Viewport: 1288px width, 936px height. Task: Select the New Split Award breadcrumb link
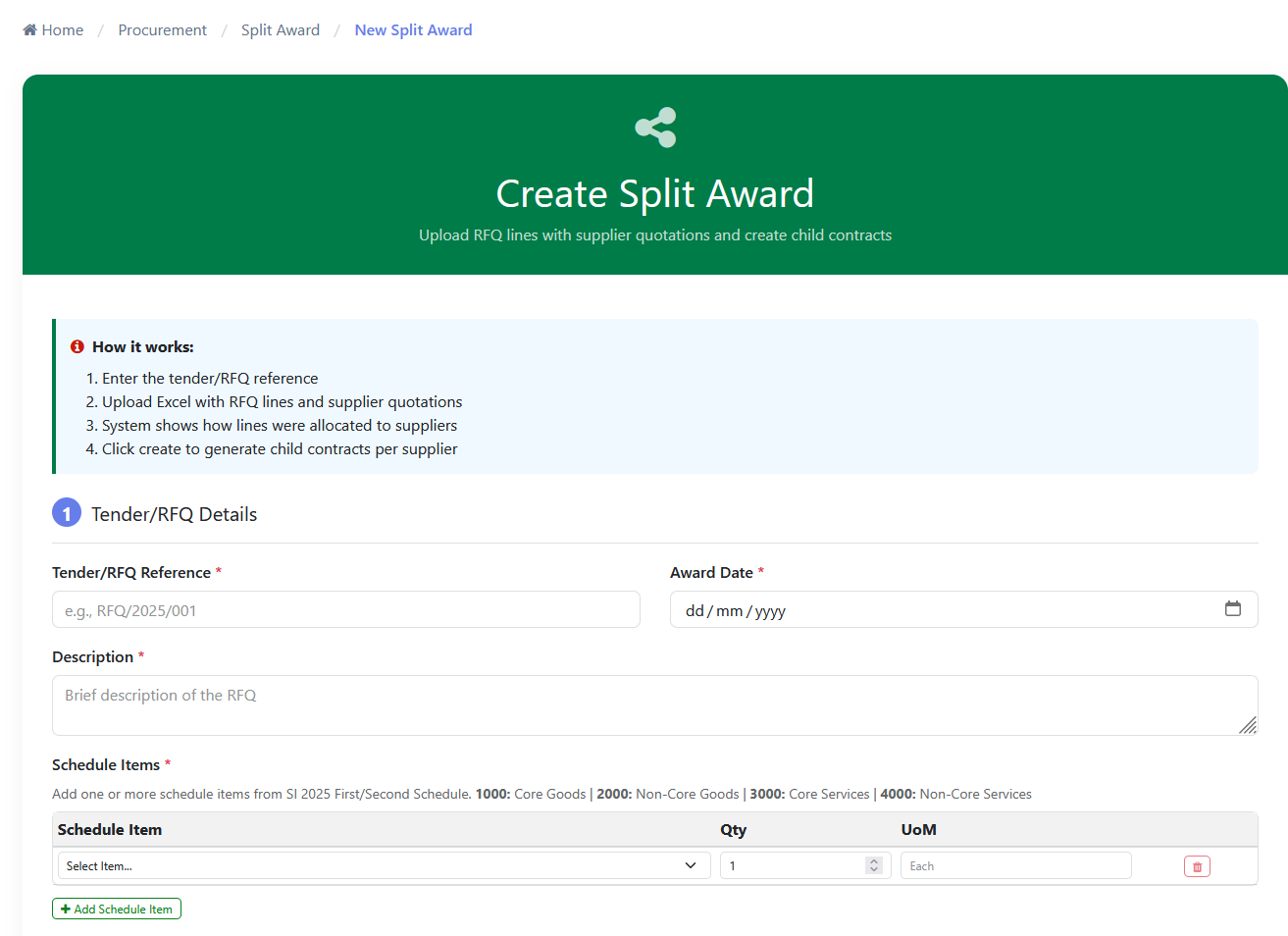[x=413, y=29]
